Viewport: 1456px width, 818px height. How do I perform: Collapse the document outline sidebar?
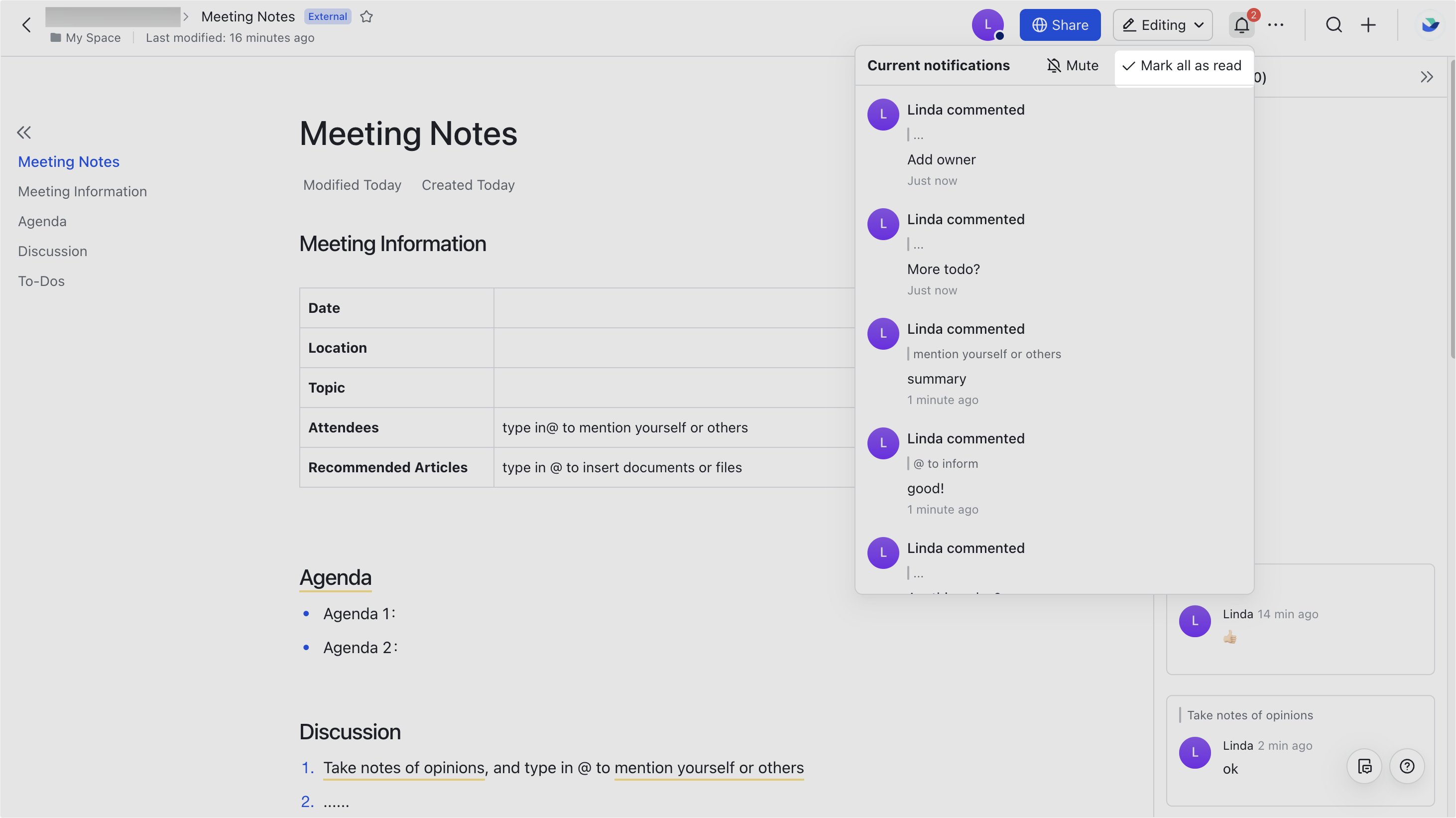tap(24, 133)
